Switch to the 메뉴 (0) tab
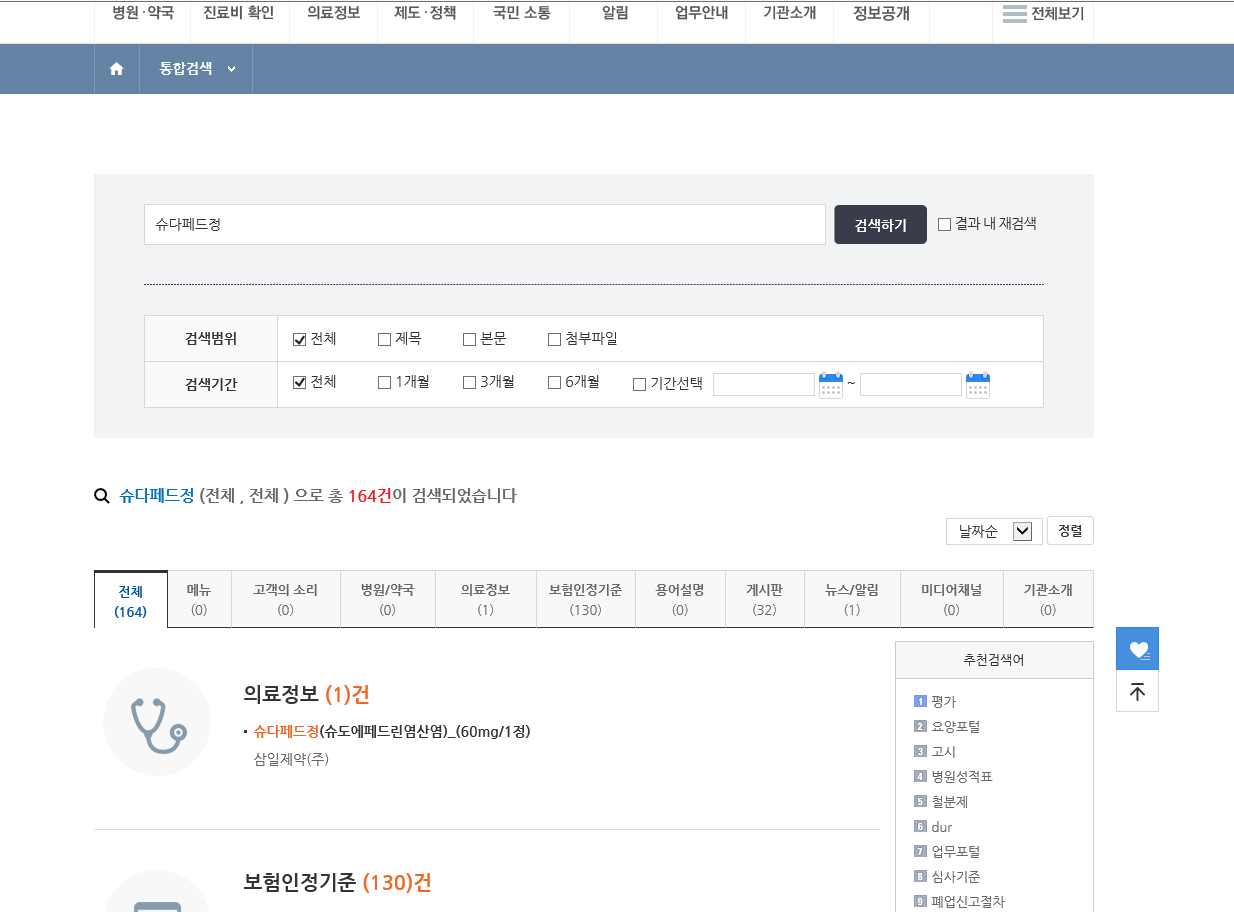Viewport: 1234px width, 912px height. tap(199, 599)
